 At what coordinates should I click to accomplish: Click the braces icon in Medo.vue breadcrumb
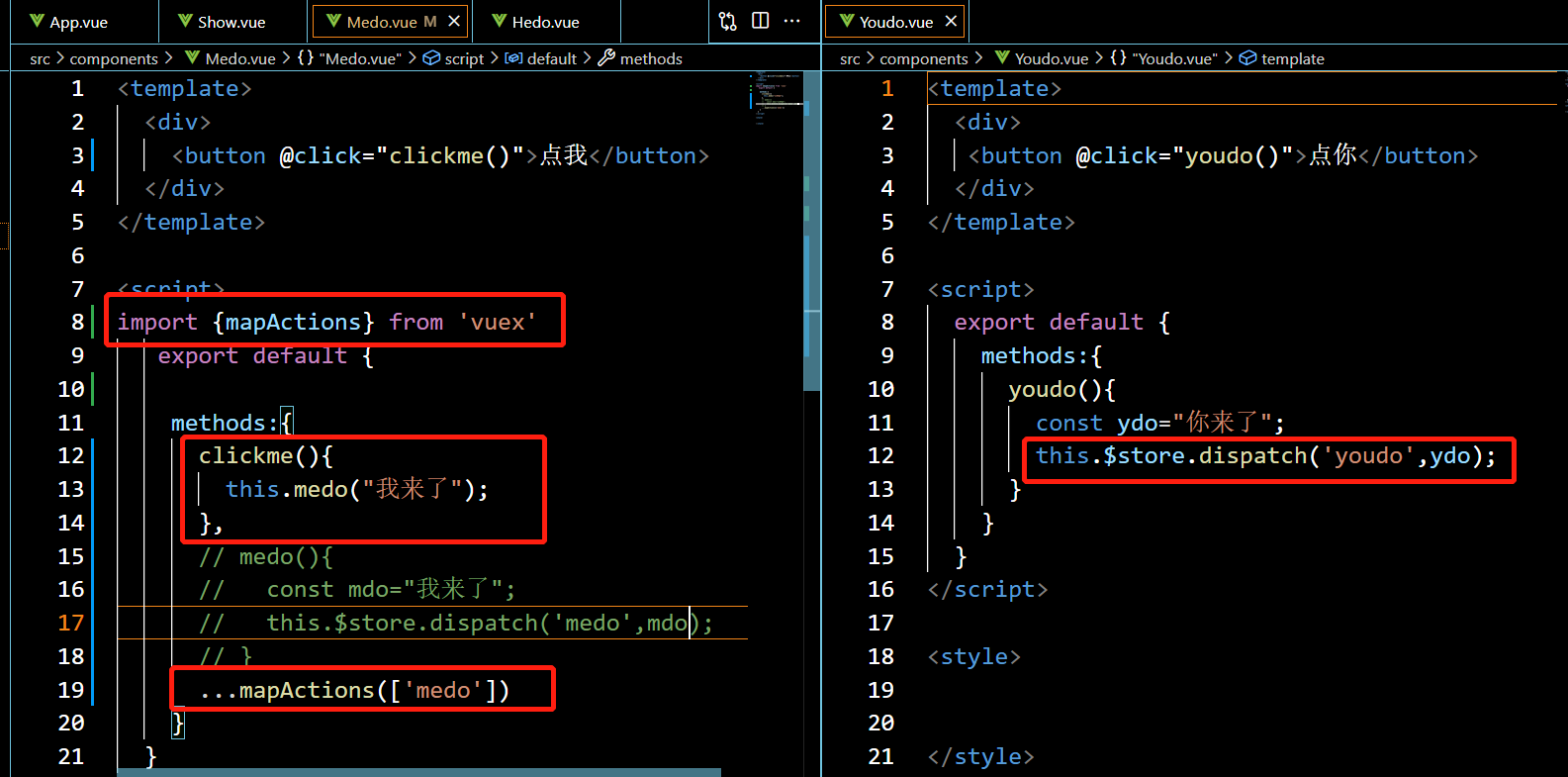(x=306, y=58)
